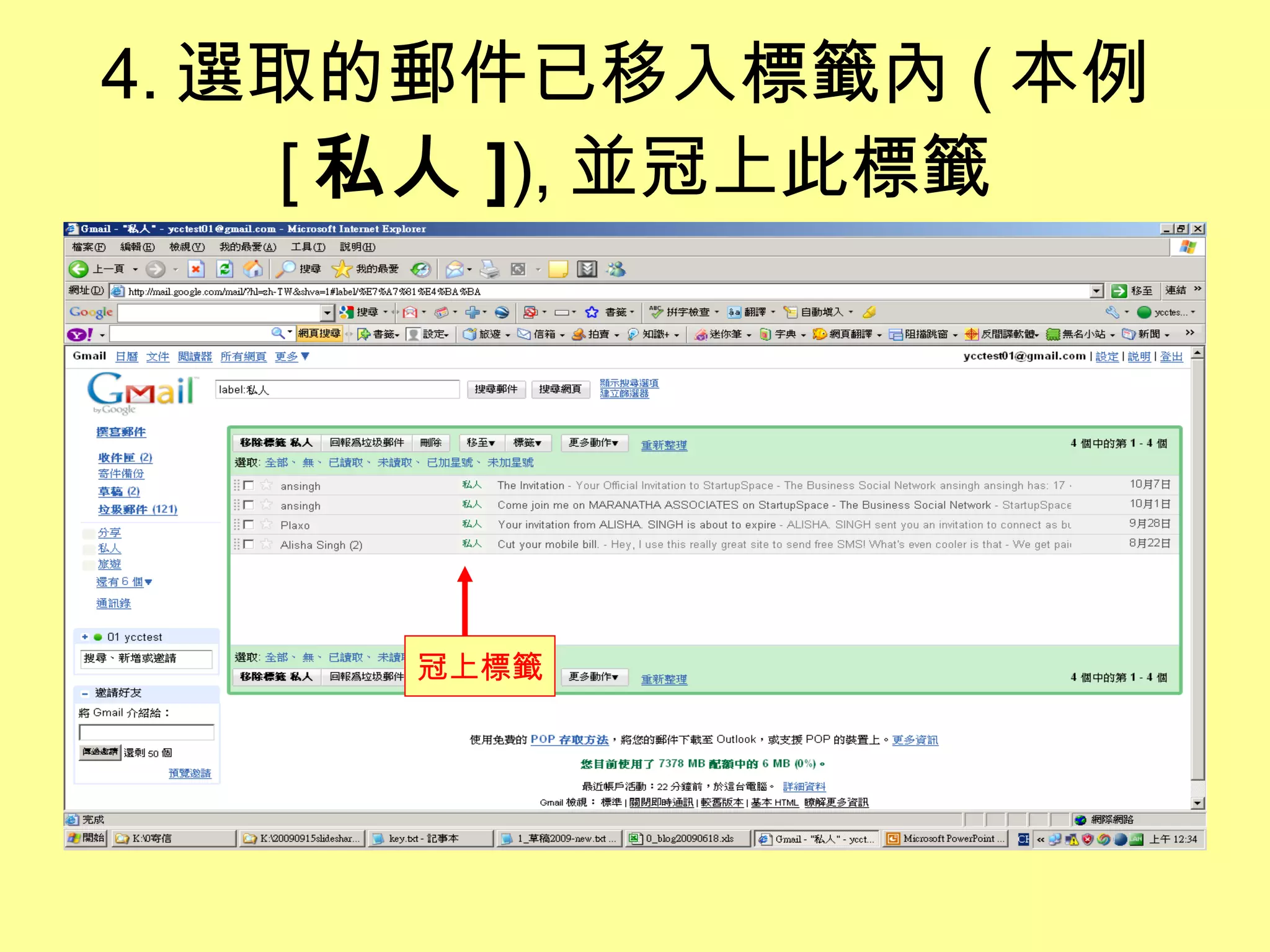Click the 搜尋郵件 button
Viewport: 1270px width, 952px height.
tap(496, 389)
